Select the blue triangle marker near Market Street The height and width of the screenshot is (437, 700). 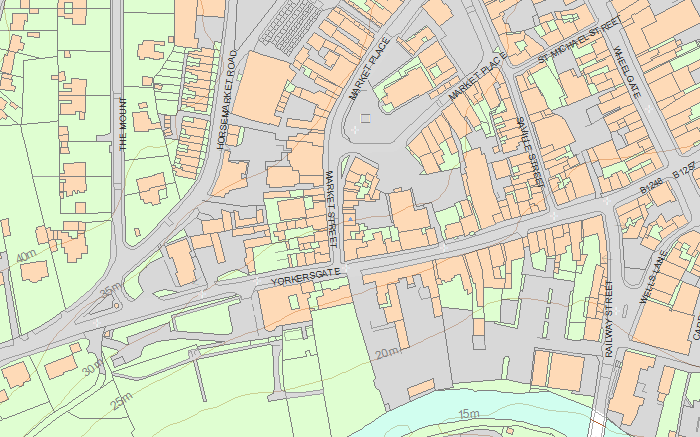(351, 219)
